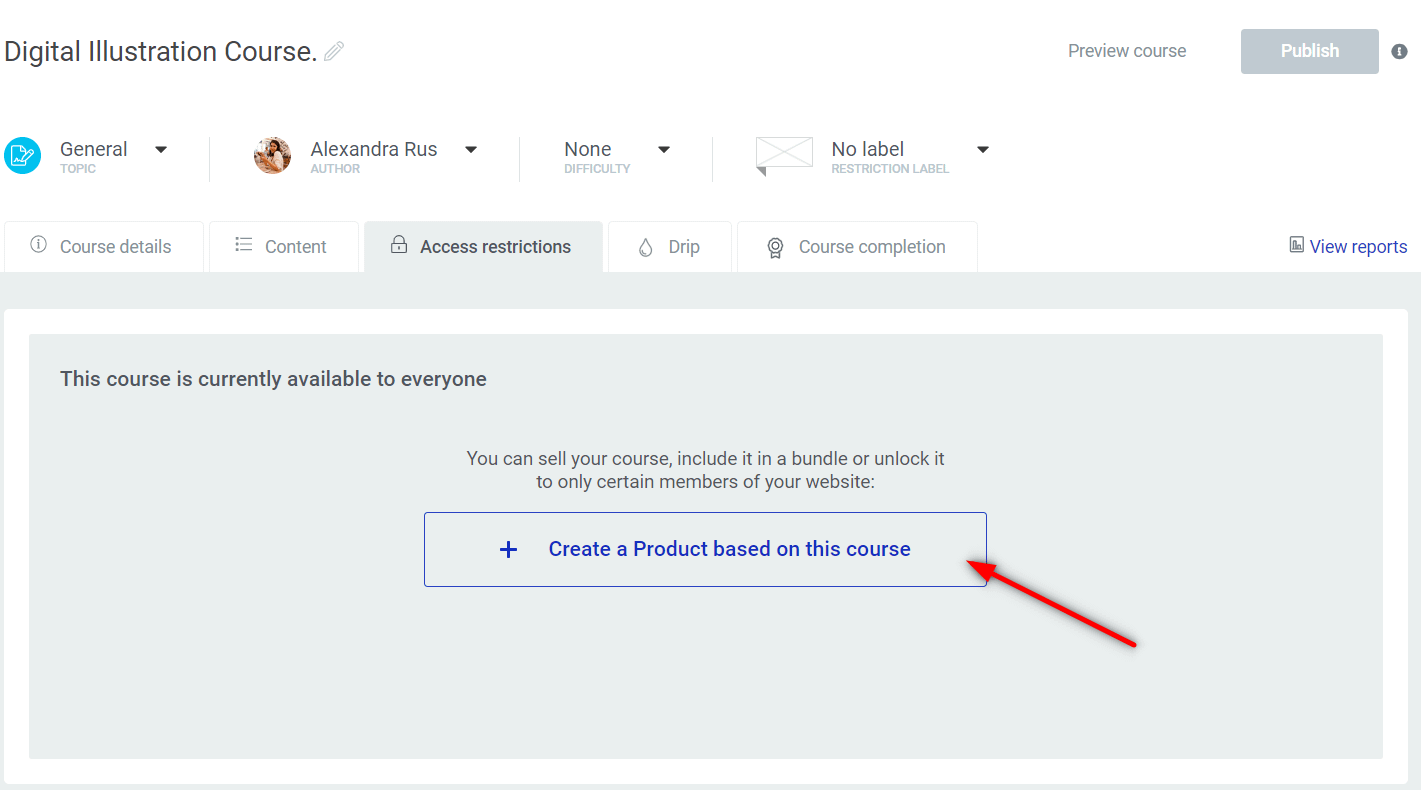Click the Publish button

pos(1310,51)
